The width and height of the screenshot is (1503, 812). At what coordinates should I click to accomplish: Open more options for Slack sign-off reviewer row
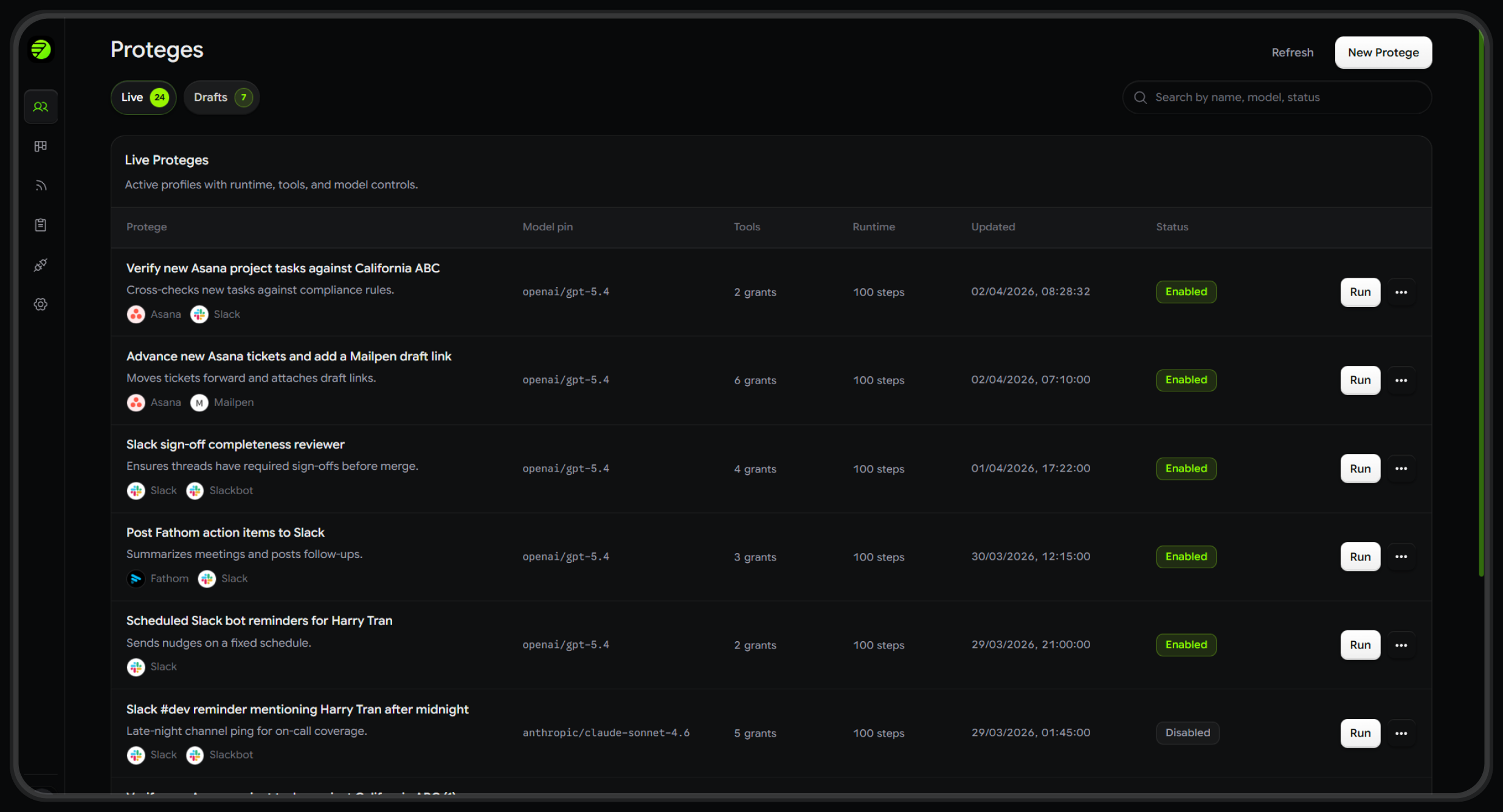coord(1401,469)
